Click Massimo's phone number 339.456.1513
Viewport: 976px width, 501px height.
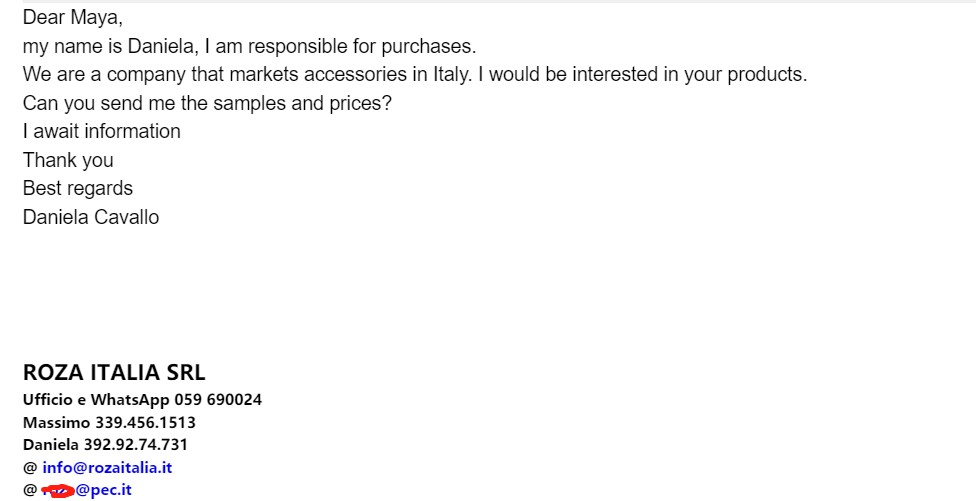[x=145, y=423]
